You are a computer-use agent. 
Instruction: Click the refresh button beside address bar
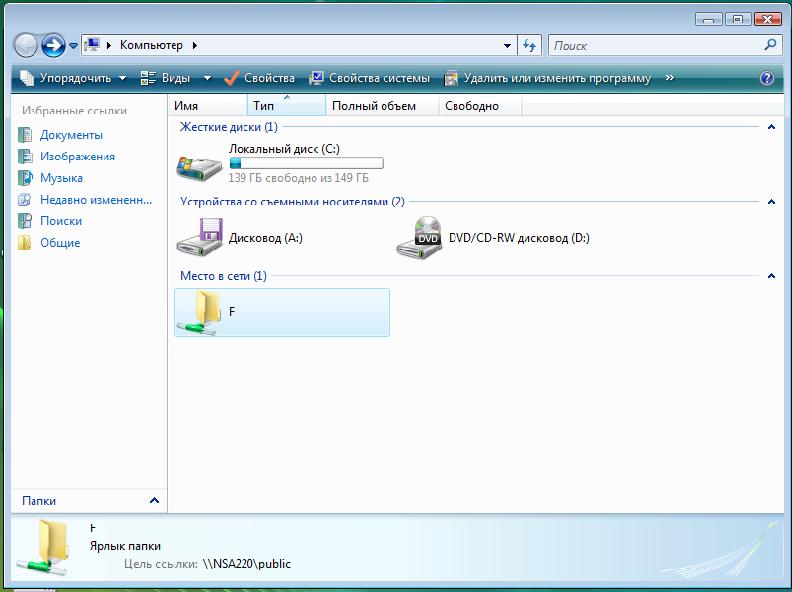tap(530, 45)
